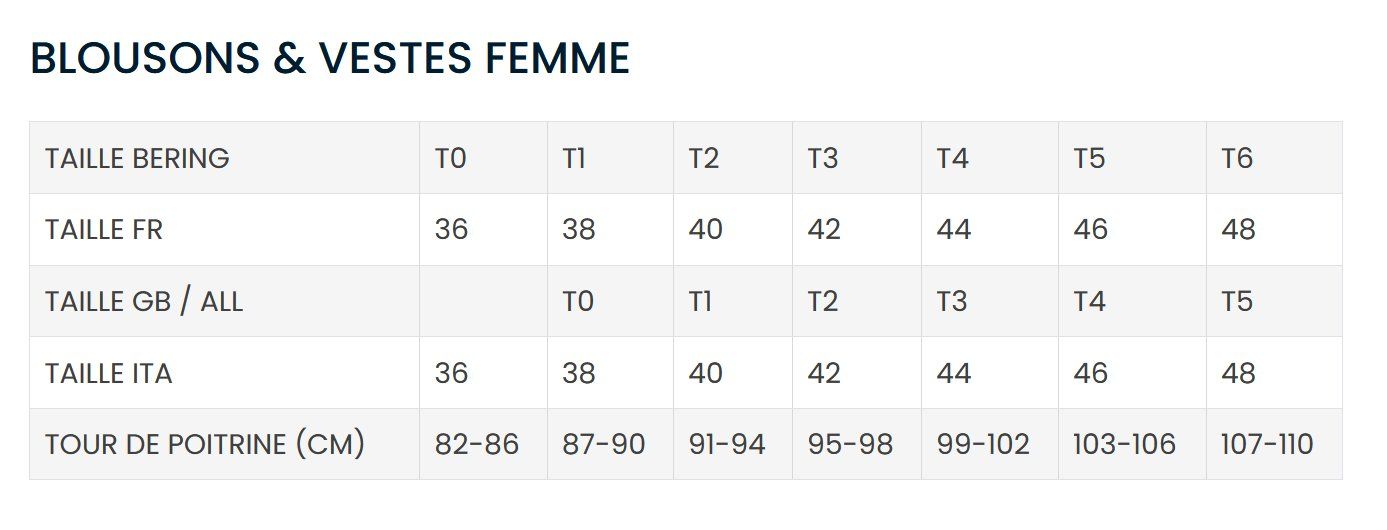The image size is (1387, 530).
Task: Select the TAILLE GB / ALL label
Action: pyautogui.click(x=144, y=301)
